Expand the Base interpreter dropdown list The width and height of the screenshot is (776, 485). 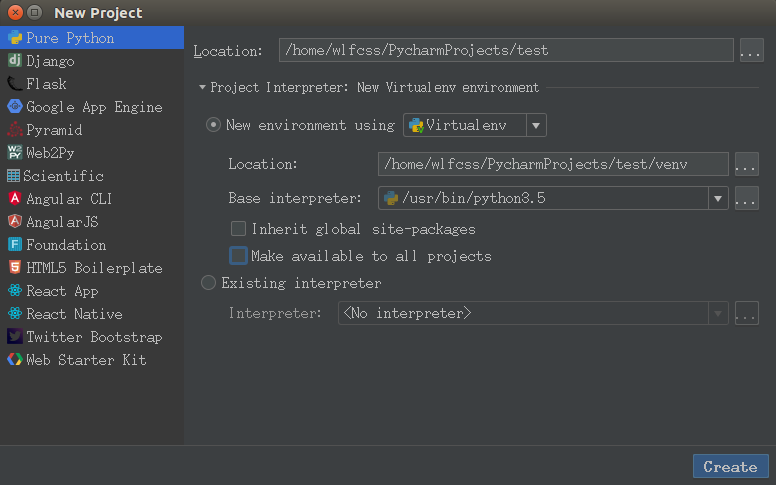tap(717, 198)
